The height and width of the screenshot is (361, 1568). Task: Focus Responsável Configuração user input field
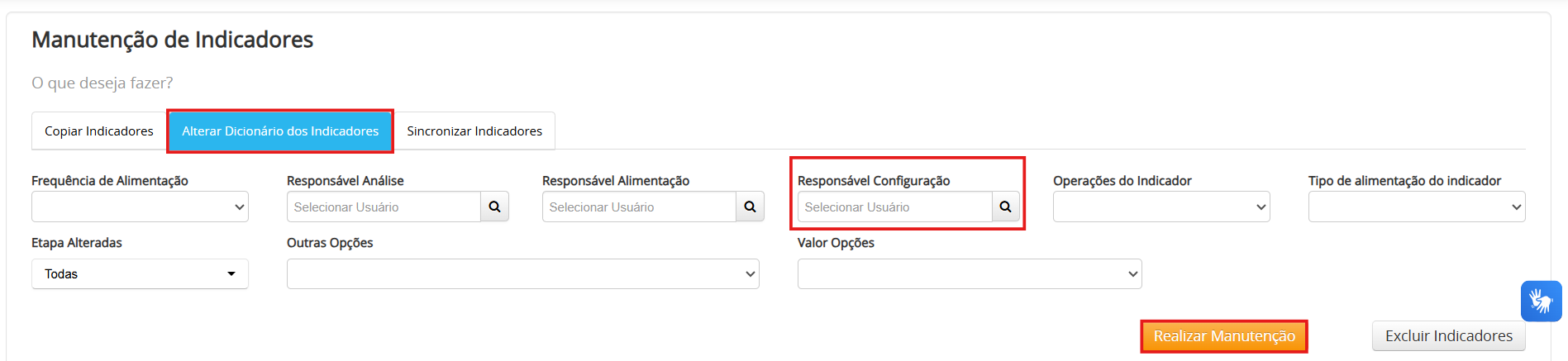click(x=894, y=207)
